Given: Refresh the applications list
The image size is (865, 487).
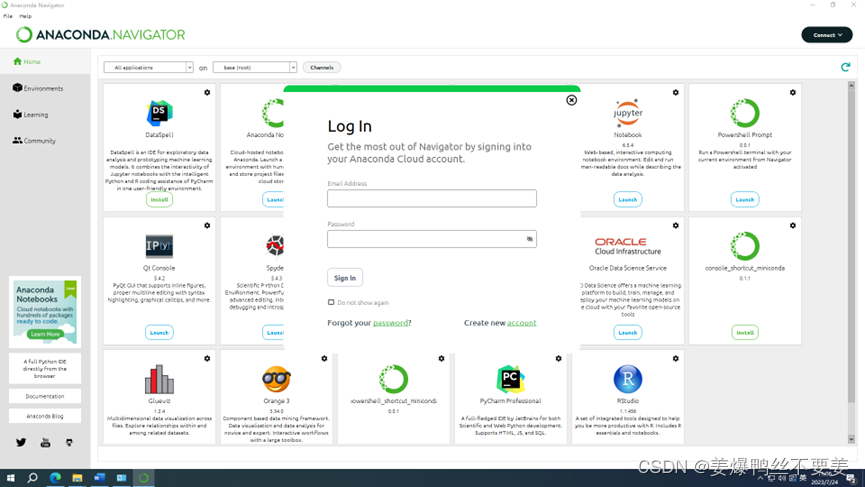Looking at the screenshot, I should point(845,67).
